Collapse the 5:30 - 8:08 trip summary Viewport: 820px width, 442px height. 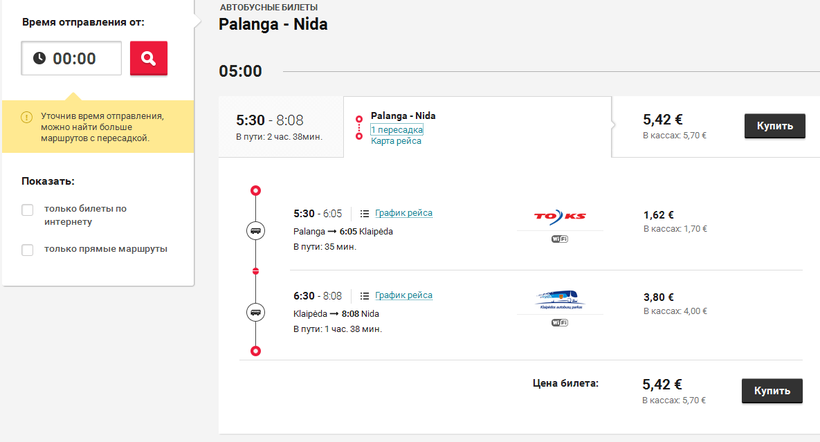(279, 125)
